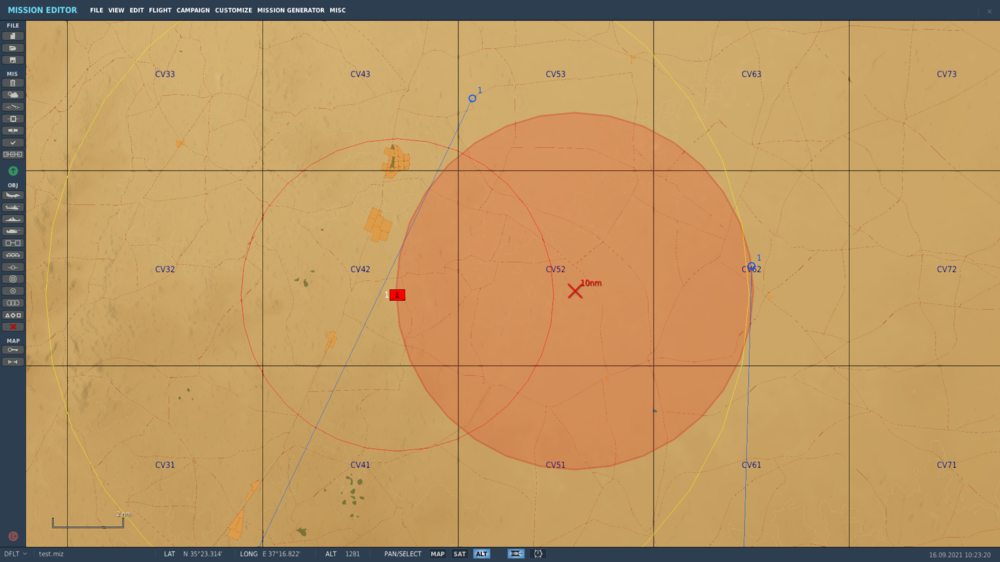Click the CV41 grid label

click(x=360, y=465)
